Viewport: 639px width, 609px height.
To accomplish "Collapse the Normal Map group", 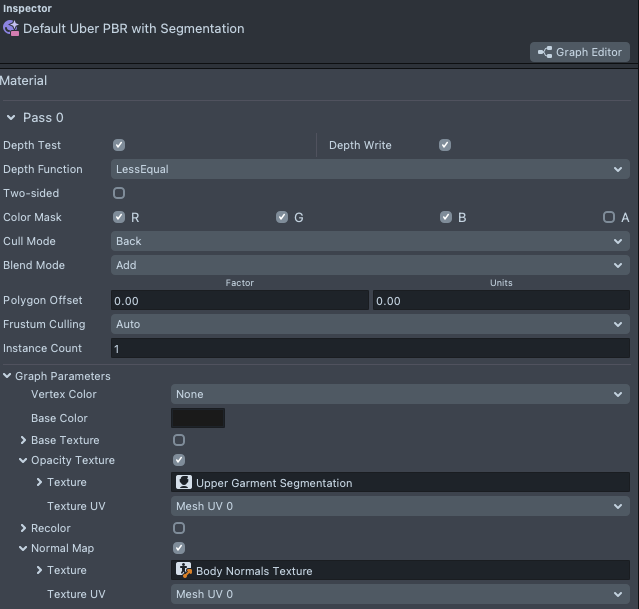I will pos(23,548).
